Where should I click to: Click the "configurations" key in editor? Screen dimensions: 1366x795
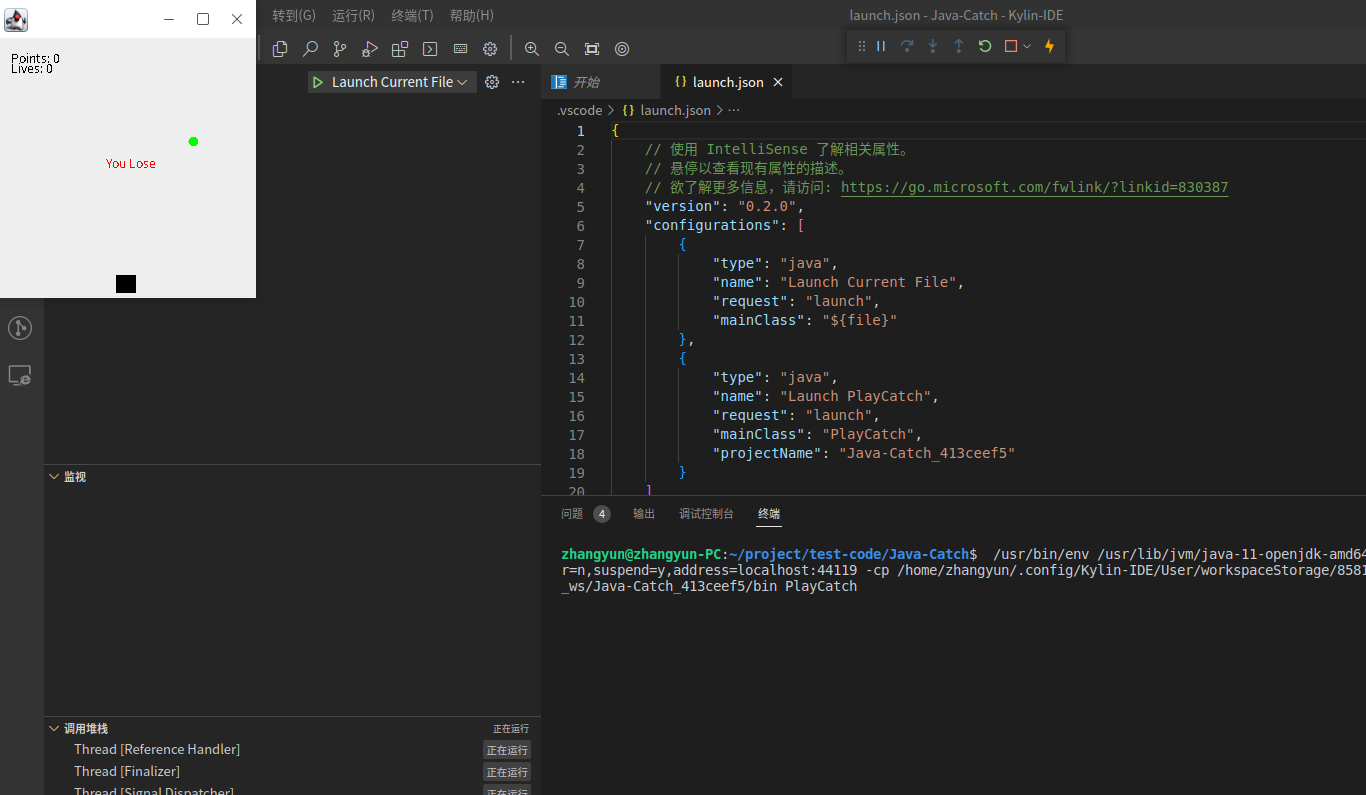click(x=711, y=225)
